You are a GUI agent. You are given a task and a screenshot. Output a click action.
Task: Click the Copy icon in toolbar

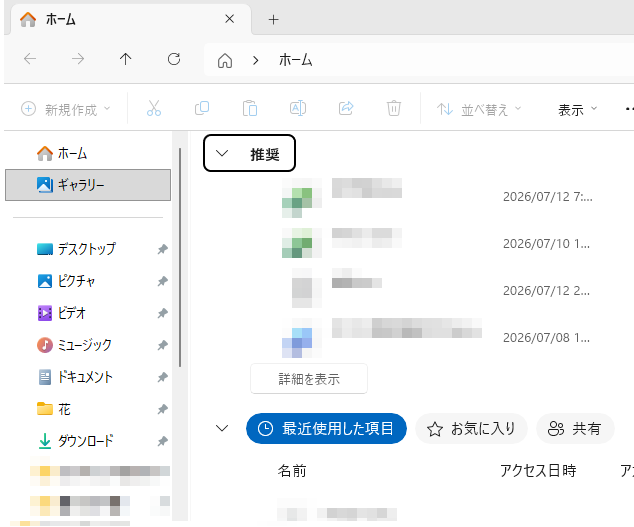click(x=202, y=108)
